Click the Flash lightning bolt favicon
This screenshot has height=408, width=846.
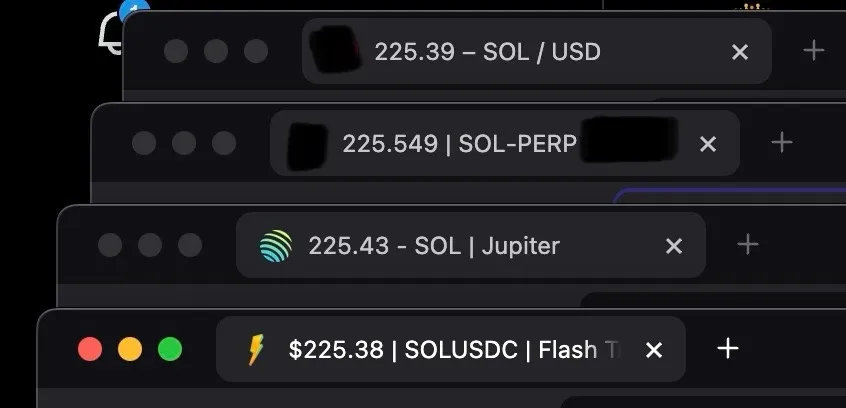pyautogui.click(x=256, y=350)
